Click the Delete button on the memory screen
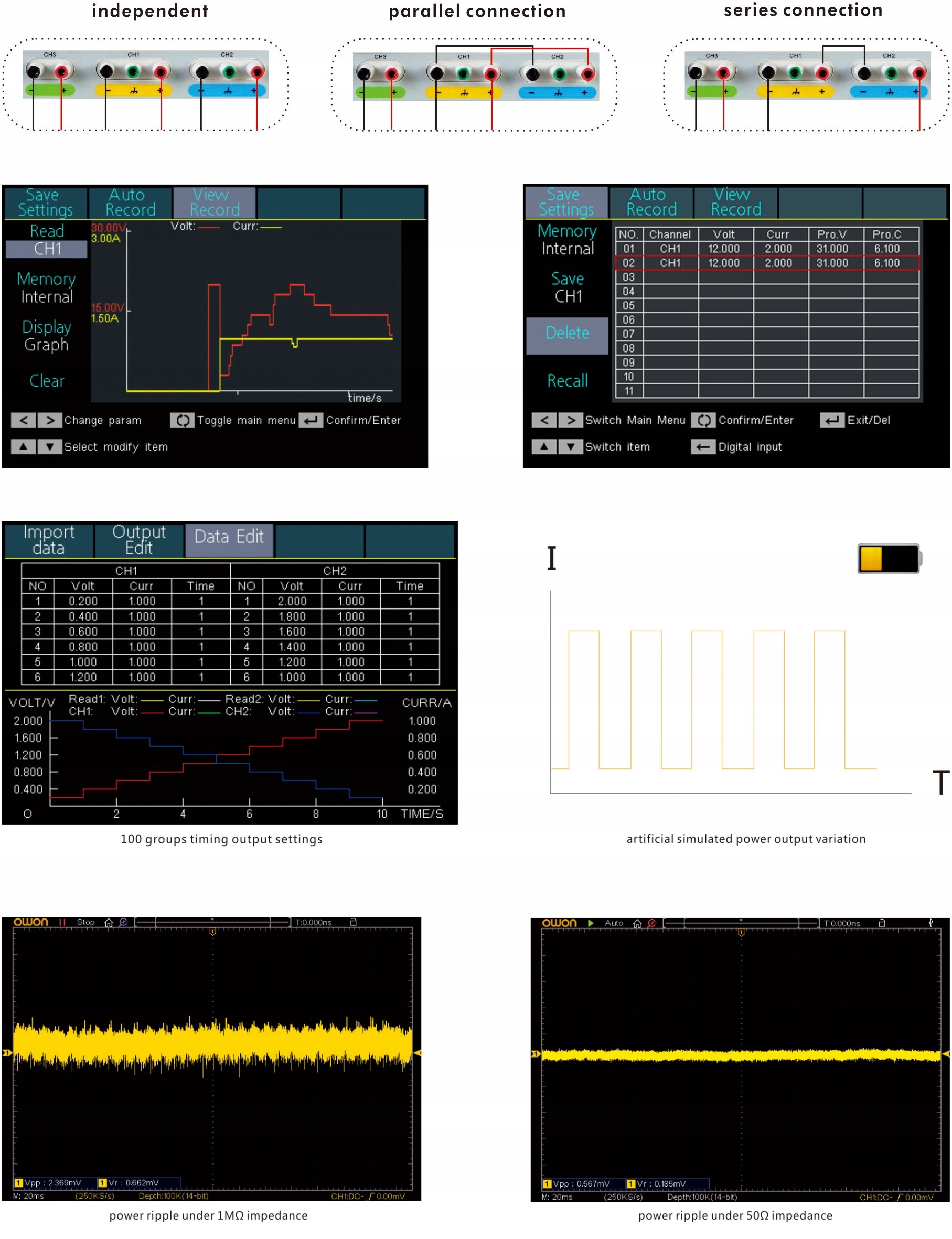Screen dimensions: 952x1239 (x=567, y=336)
